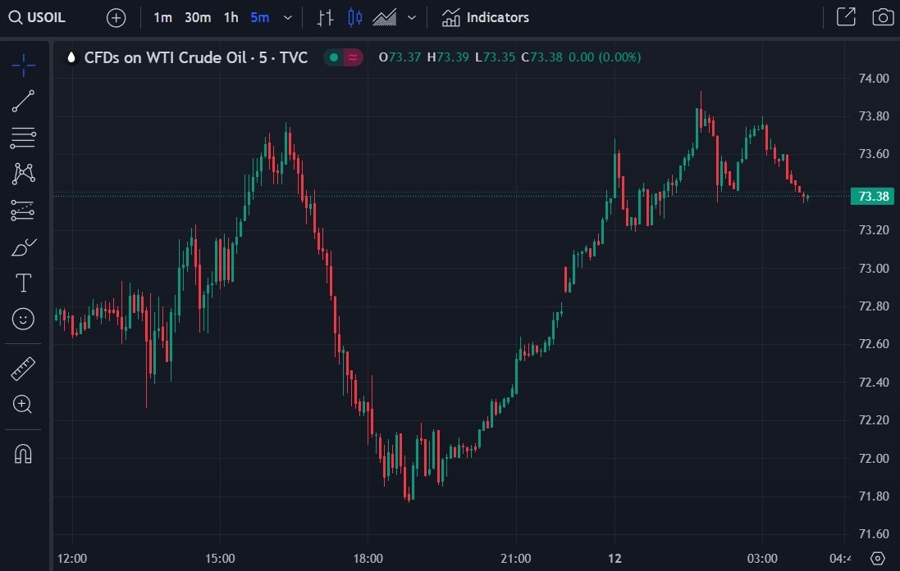Open the USOIL symbol search
This screenshot has width=900, height=571.
(x=37, y=18)
